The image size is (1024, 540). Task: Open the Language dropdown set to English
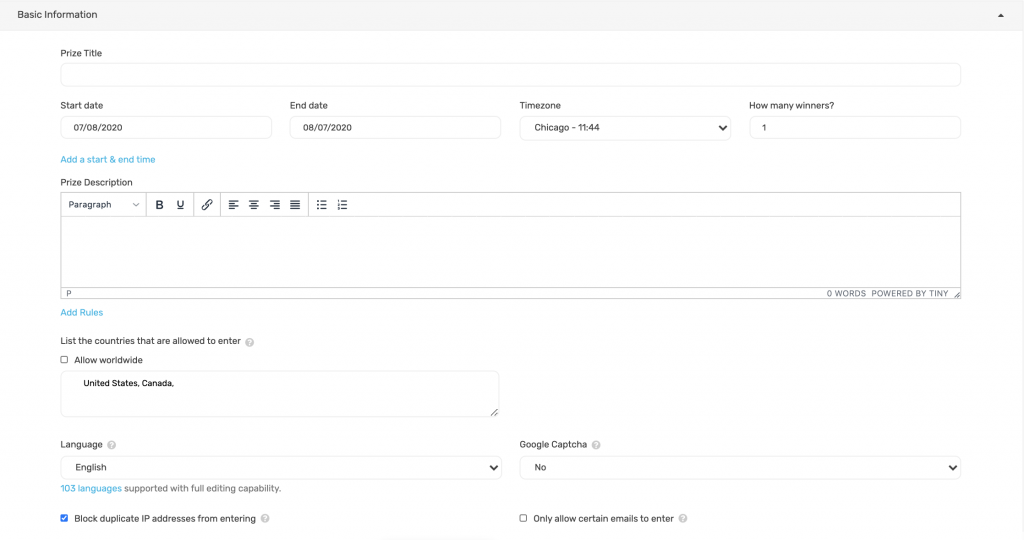click(281, 468)
